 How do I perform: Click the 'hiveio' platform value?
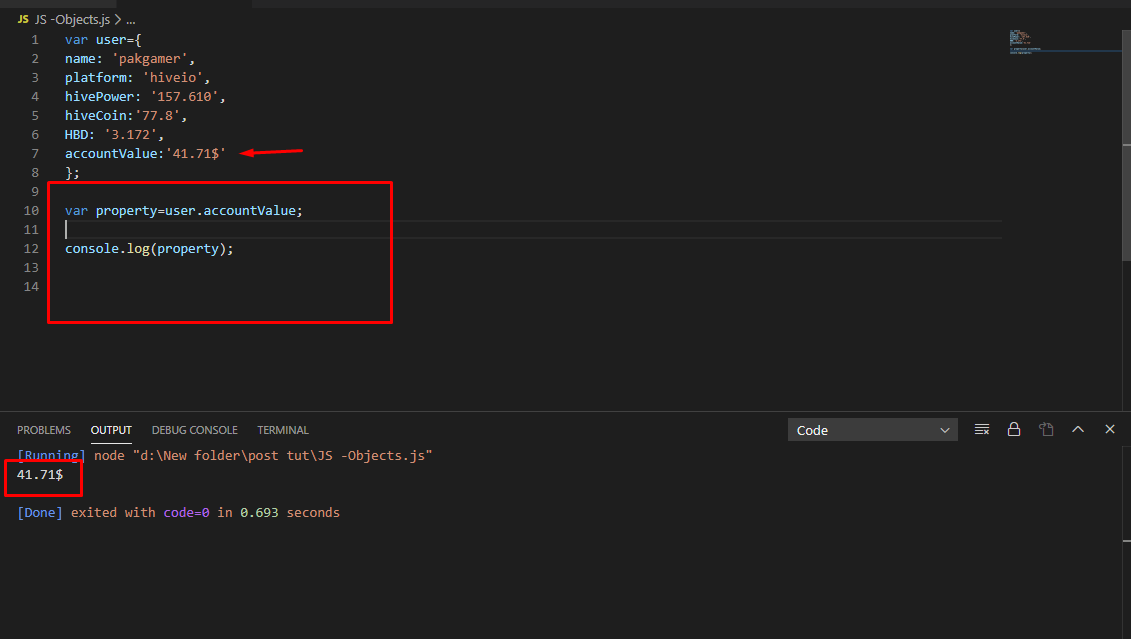(173, 77)
